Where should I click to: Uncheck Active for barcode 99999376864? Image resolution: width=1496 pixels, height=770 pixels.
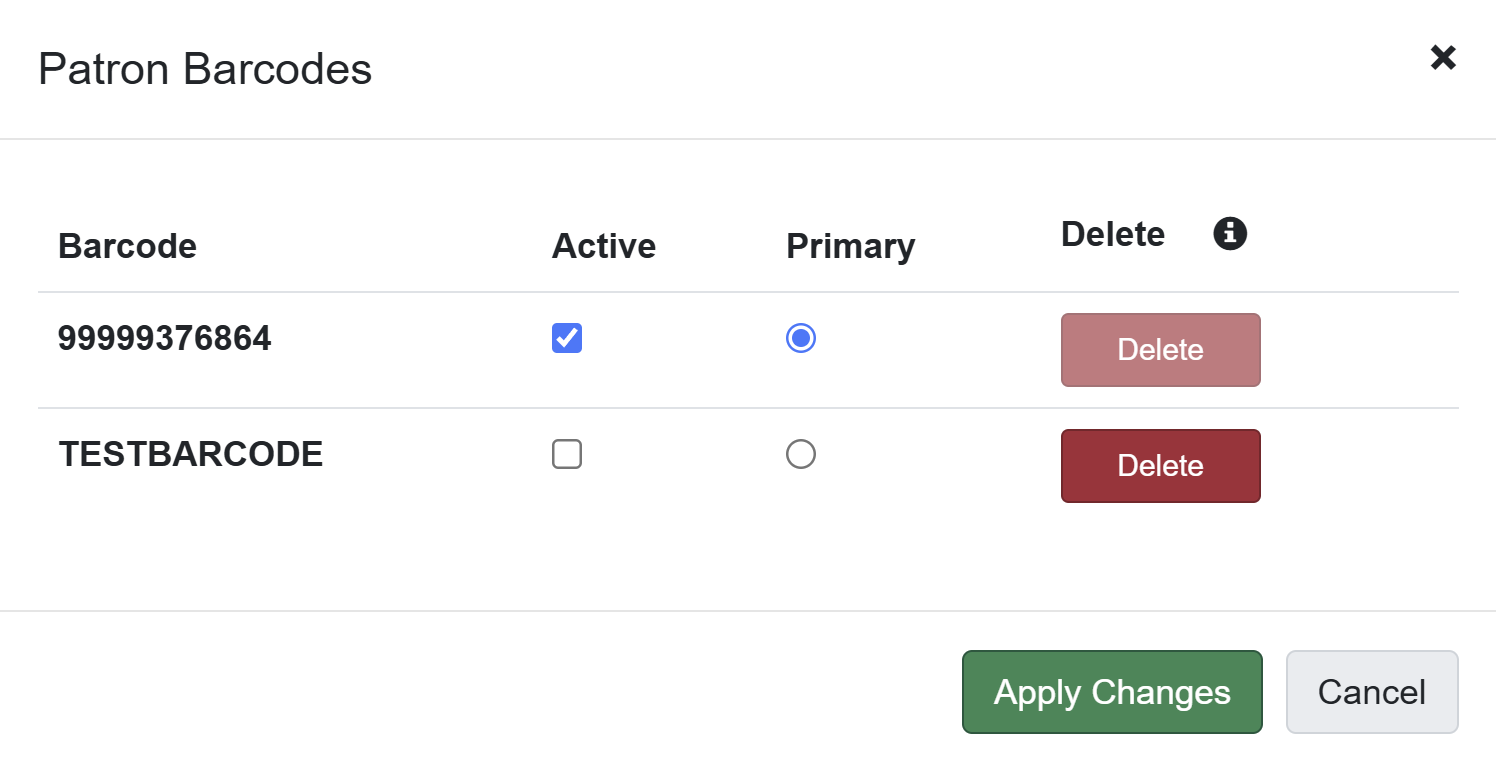(x=567, y=339)
